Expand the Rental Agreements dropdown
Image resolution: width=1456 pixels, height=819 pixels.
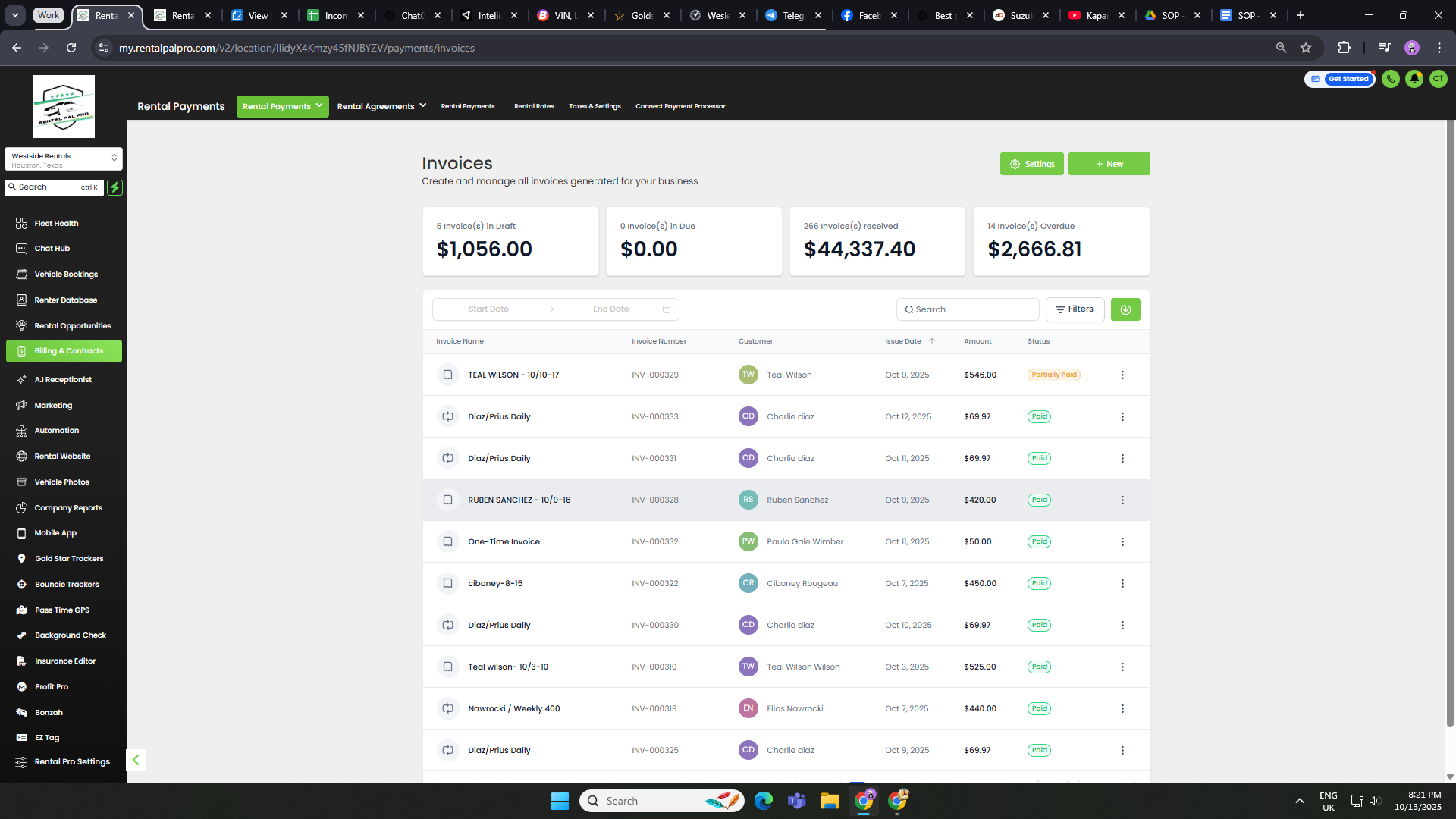pyautogui.click(x=381, y=106)
